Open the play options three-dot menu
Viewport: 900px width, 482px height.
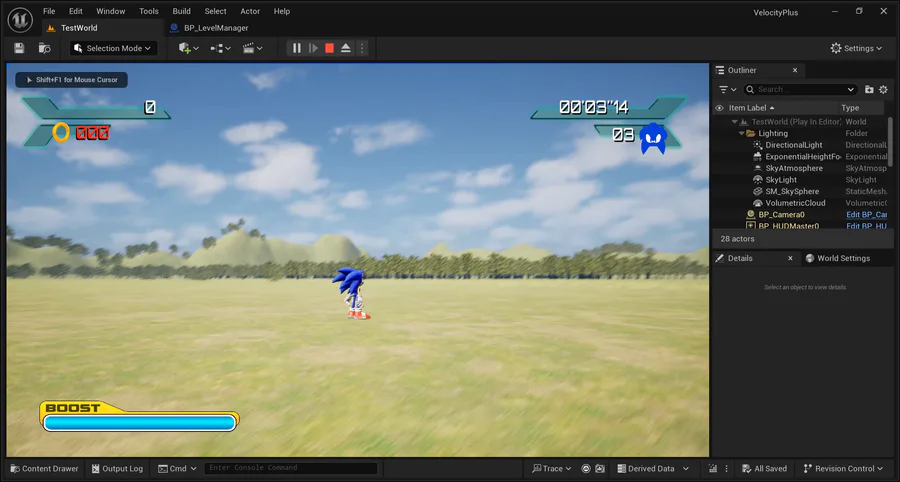pos(362,48)
